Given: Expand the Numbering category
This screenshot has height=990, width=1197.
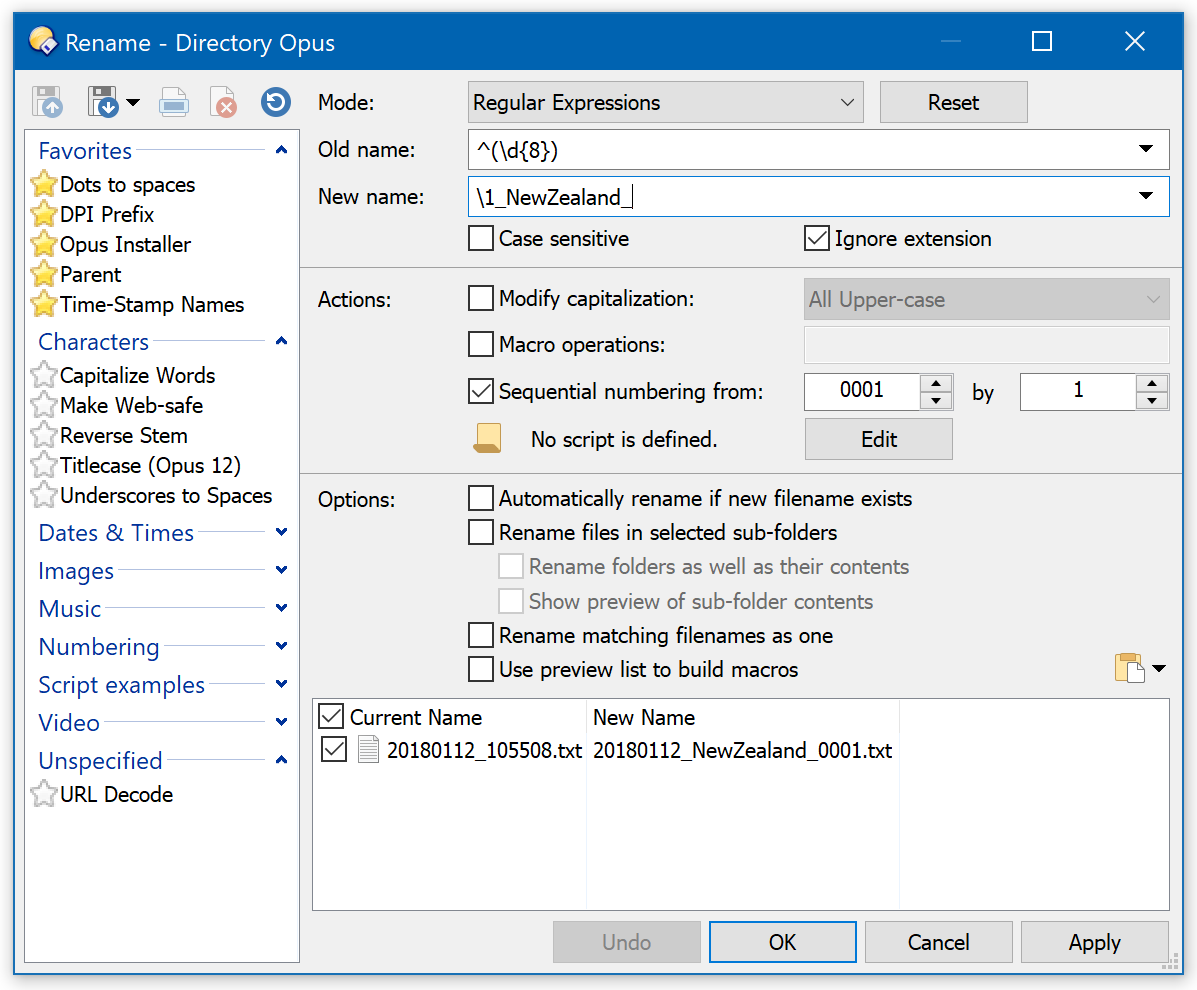Looking at the screenshot, I should click(x=281, y=646).
